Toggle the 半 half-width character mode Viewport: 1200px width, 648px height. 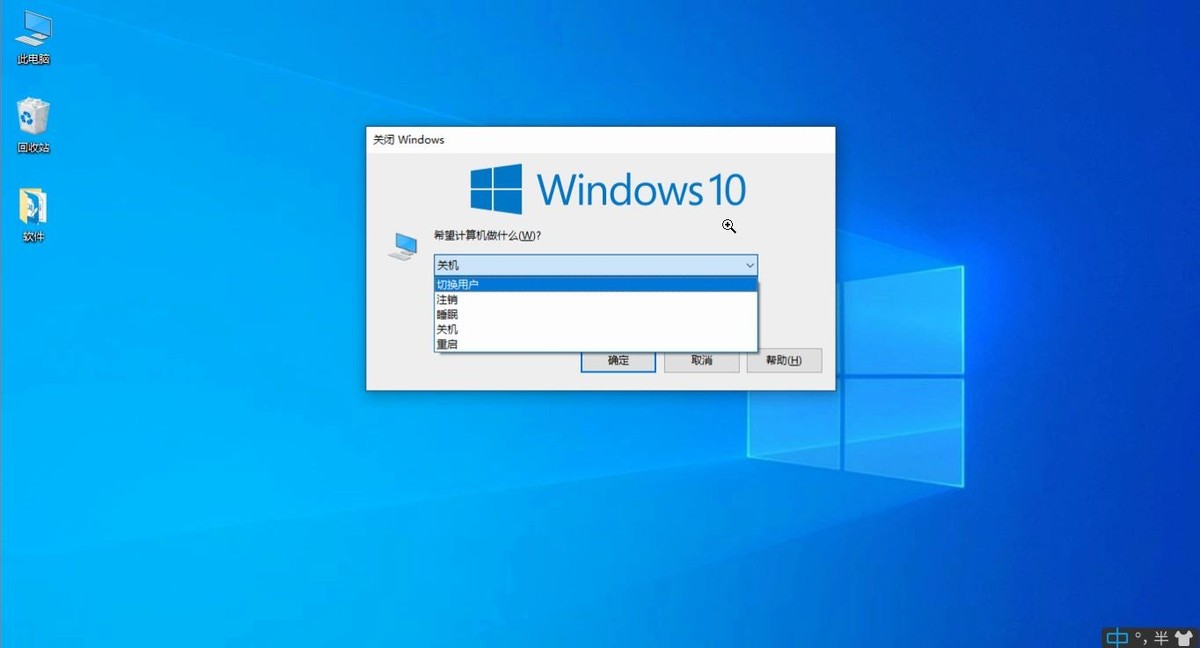coord(1161,637)
